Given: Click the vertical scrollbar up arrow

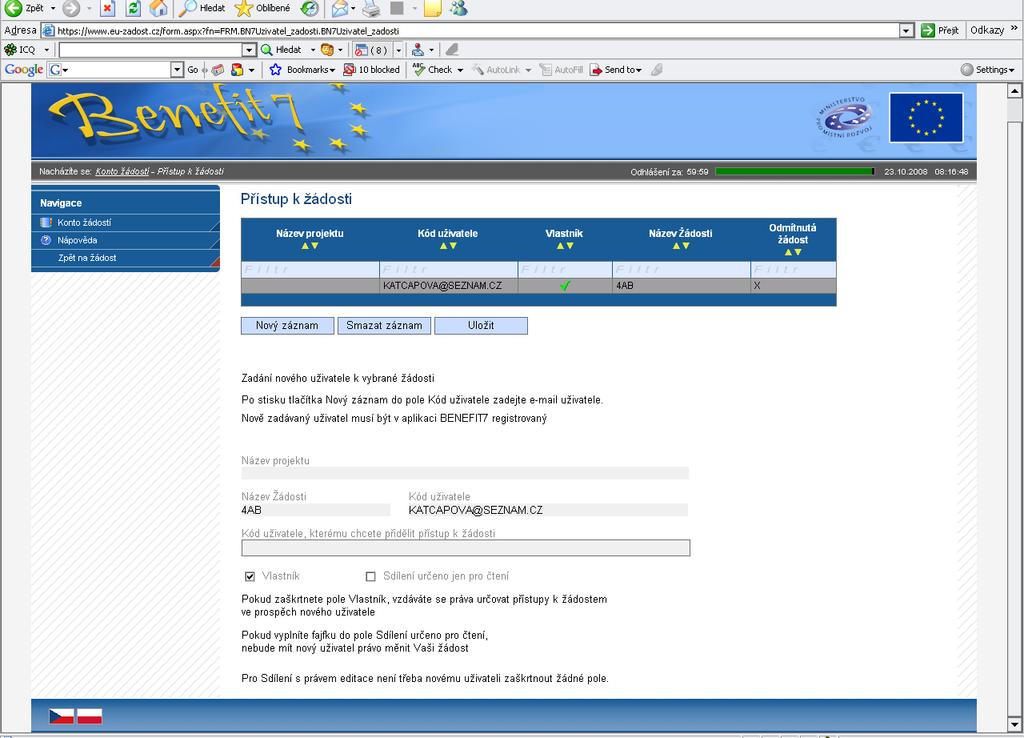Looking at the screenshot, I should tap(1014, 91).
